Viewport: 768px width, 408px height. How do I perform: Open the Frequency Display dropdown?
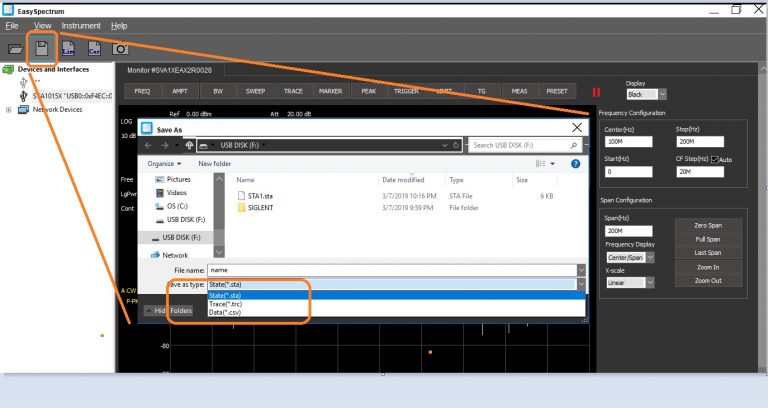tap(651, 257)
